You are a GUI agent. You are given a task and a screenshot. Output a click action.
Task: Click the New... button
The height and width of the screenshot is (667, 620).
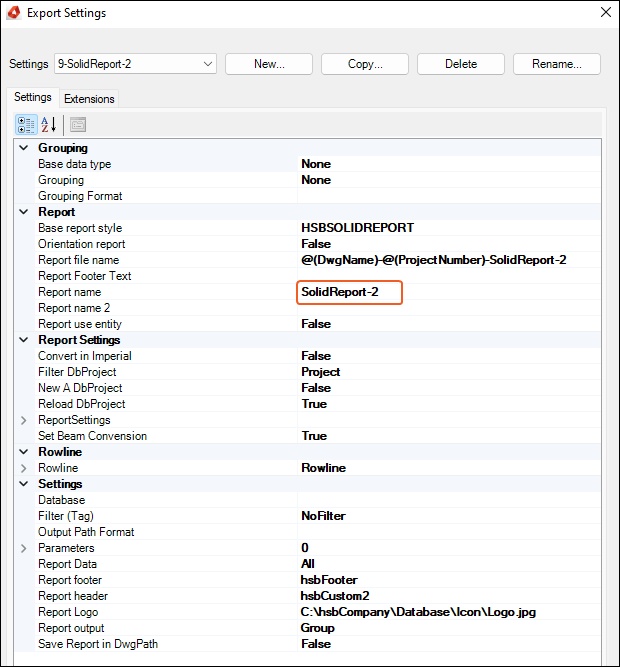pos(269,64)
